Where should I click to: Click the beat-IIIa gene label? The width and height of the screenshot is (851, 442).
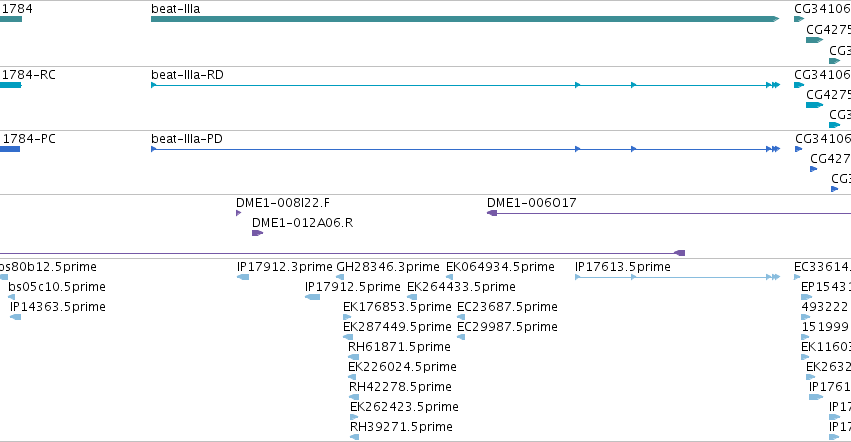click(x=175, y=9)
